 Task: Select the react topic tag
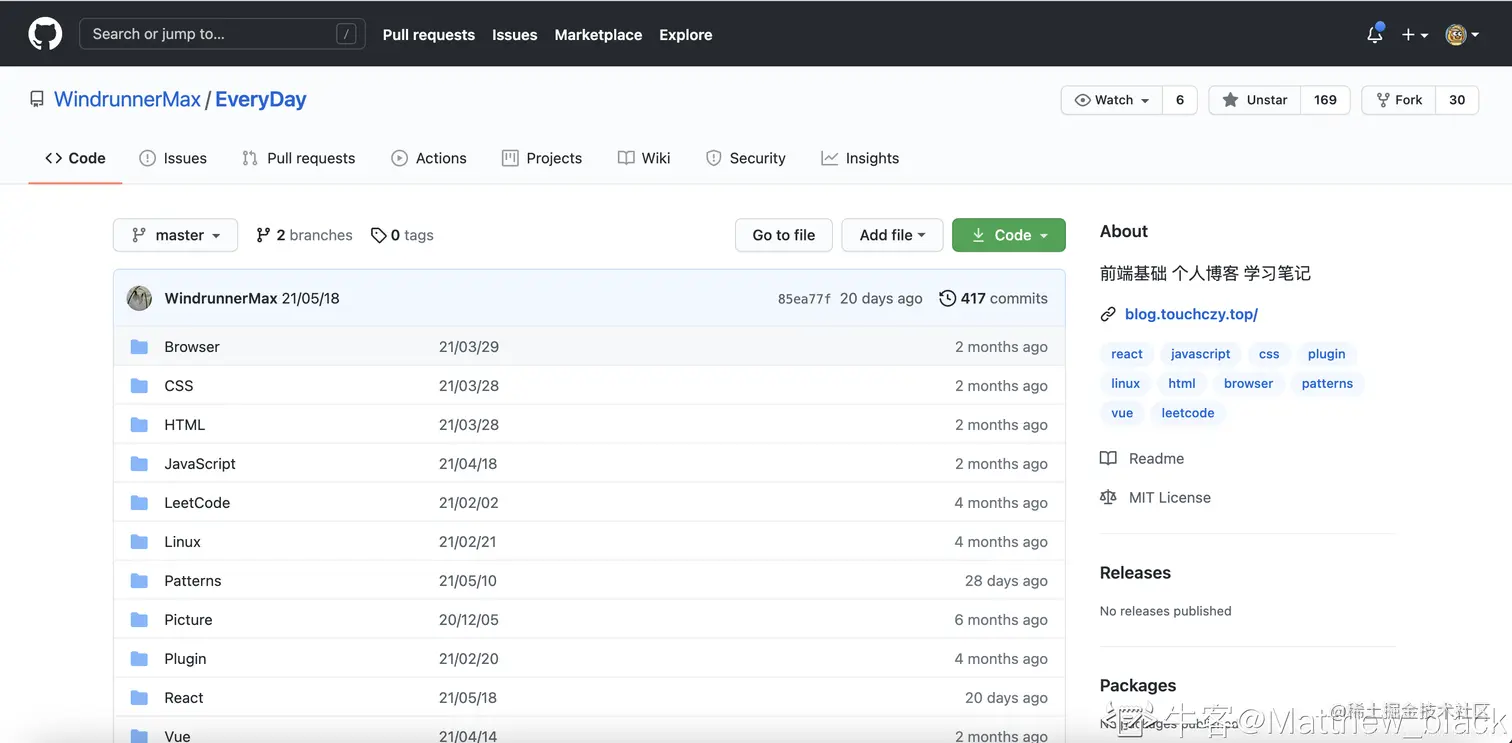1127,354
